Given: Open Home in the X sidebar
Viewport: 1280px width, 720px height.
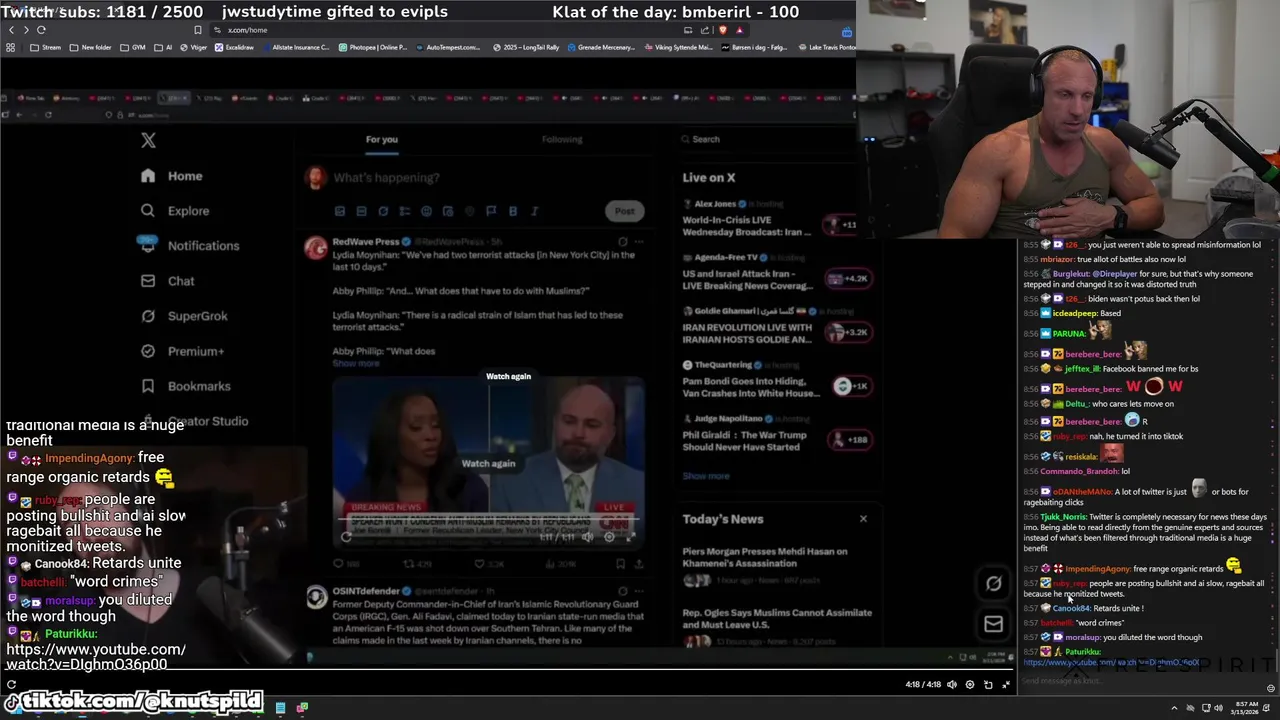Looking at the screenshot, I should tap(172, 176).
